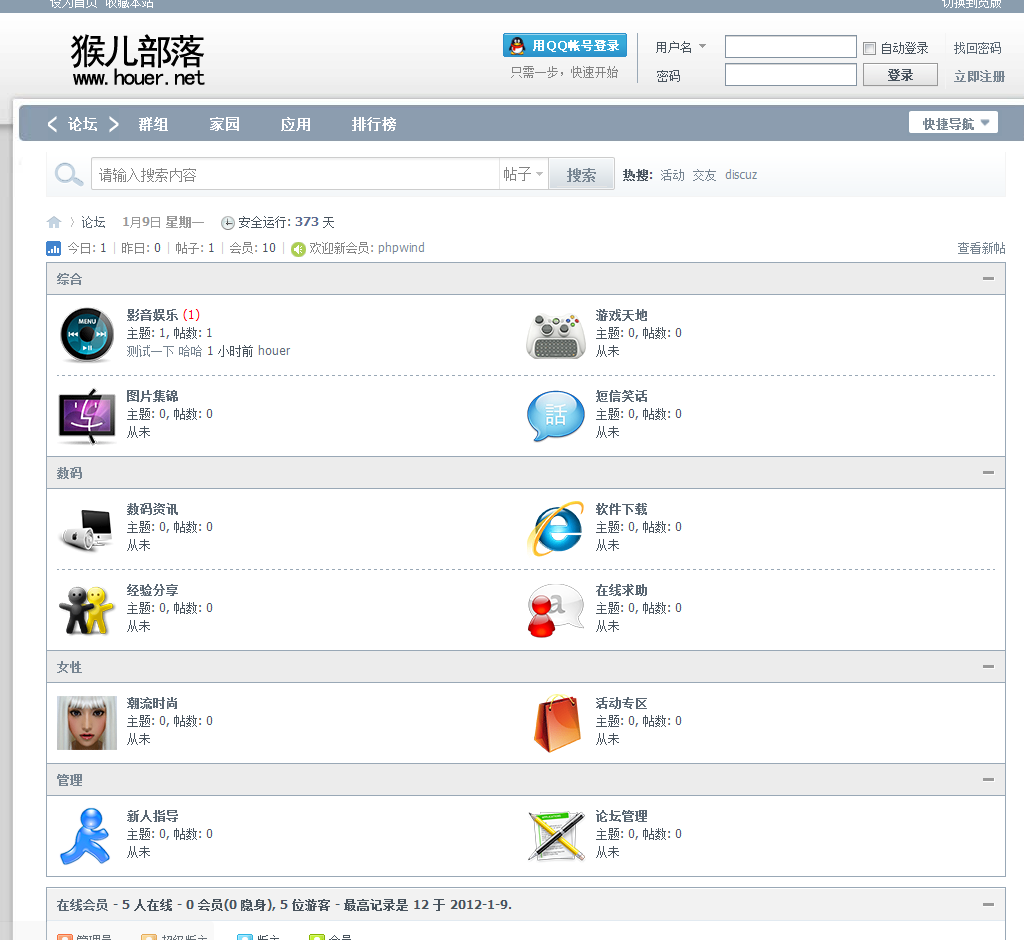
Task: Collapse the 管理 category section
Action: click(988, 780)
